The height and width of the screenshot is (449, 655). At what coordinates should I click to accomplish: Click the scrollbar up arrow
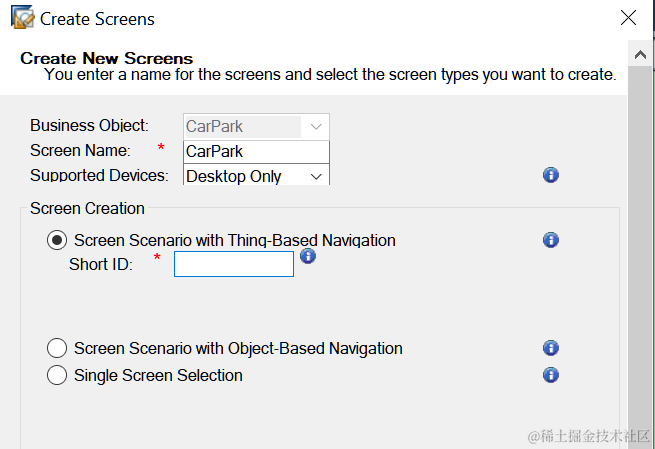(x=641, y=53)
